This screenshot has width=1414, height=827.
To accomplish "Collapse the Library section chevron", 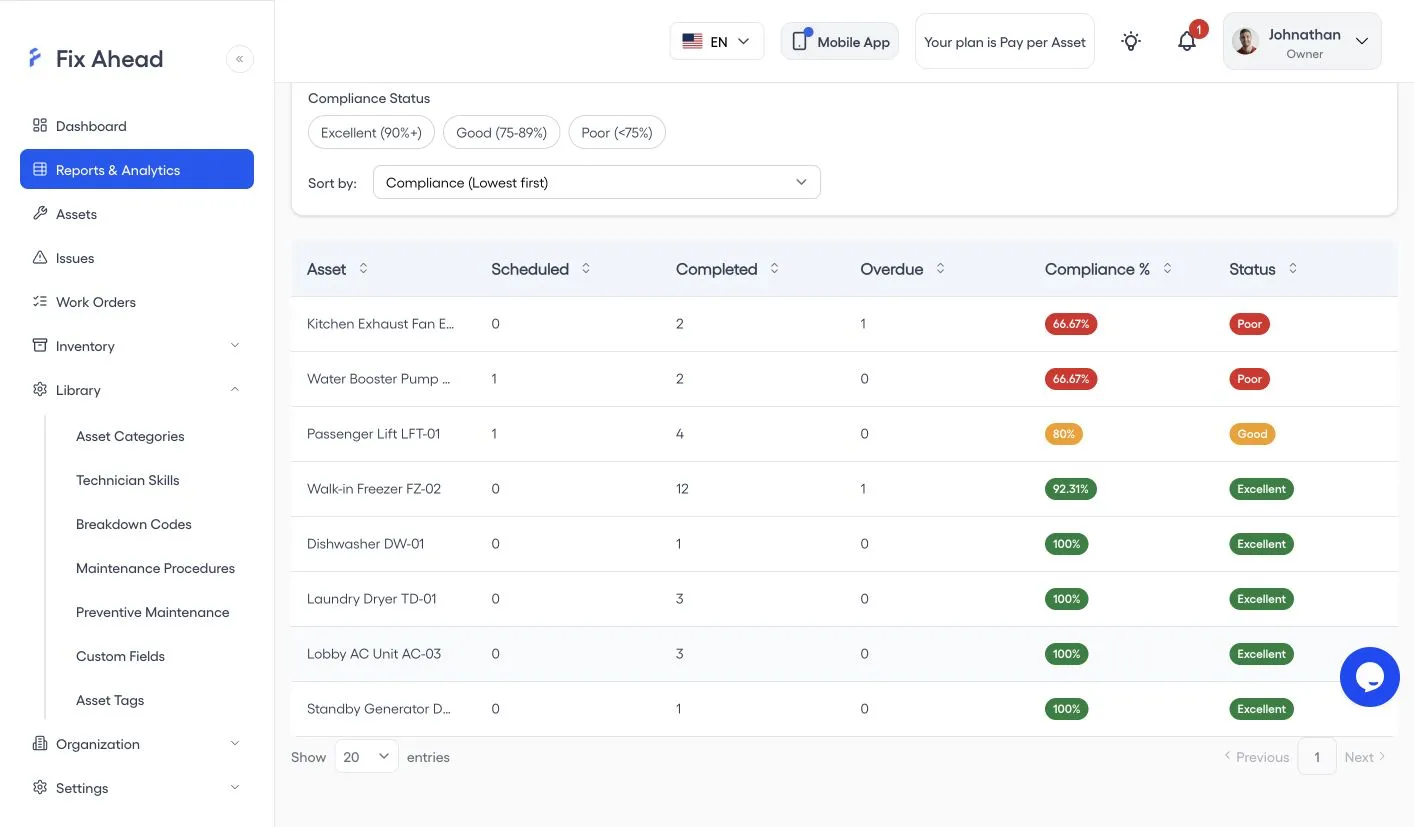I will point(235,390).
